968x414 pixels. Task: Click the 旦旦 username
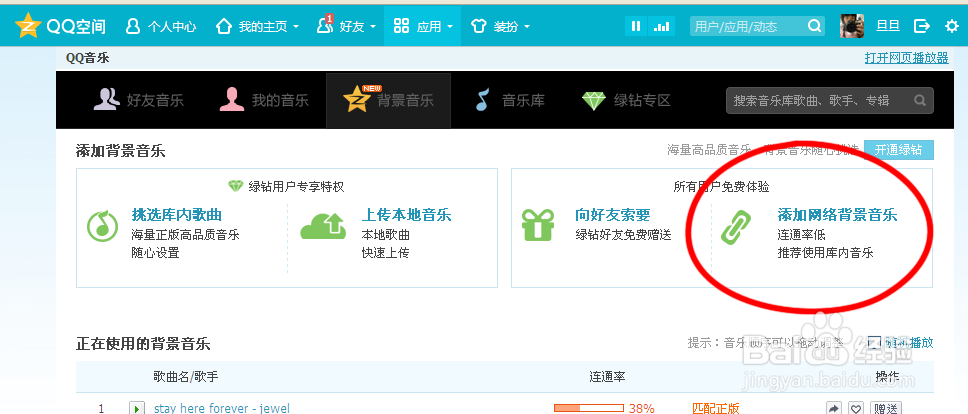(x=888, y=26)
